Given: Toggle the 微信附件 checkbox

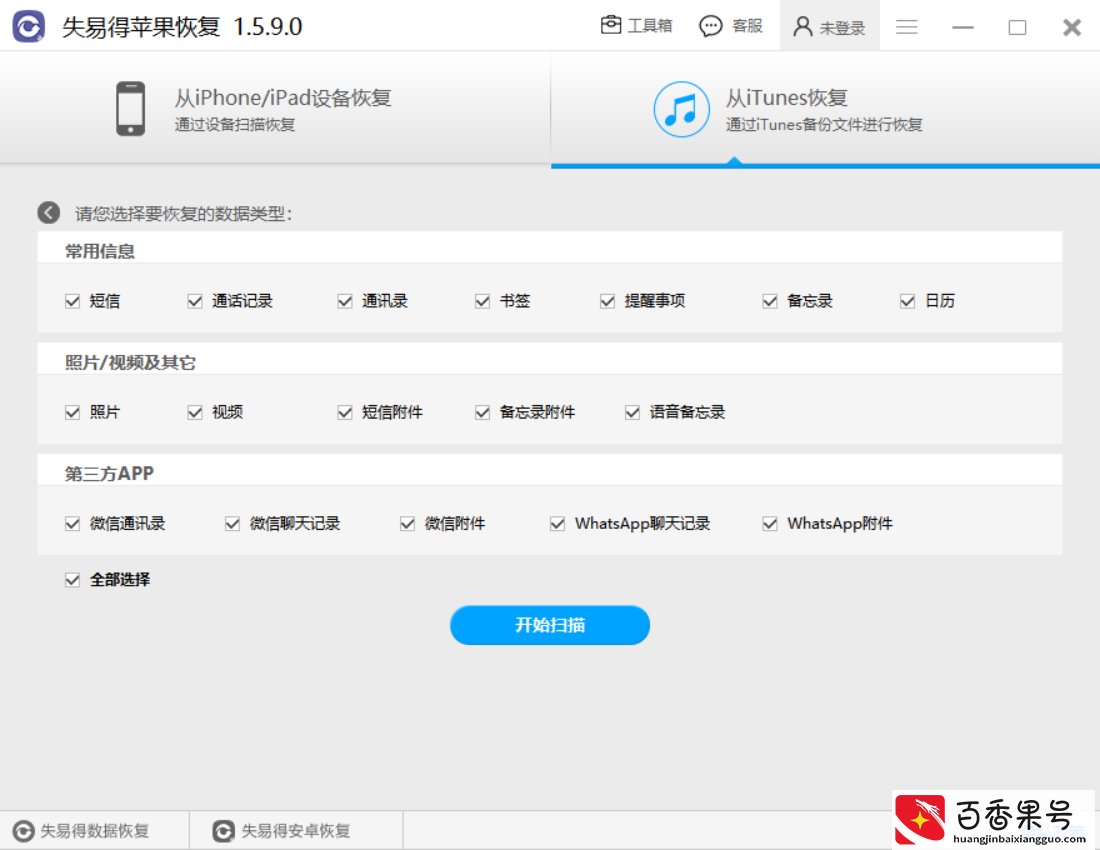Looking at the screenshot, I should tap(407, 523).
